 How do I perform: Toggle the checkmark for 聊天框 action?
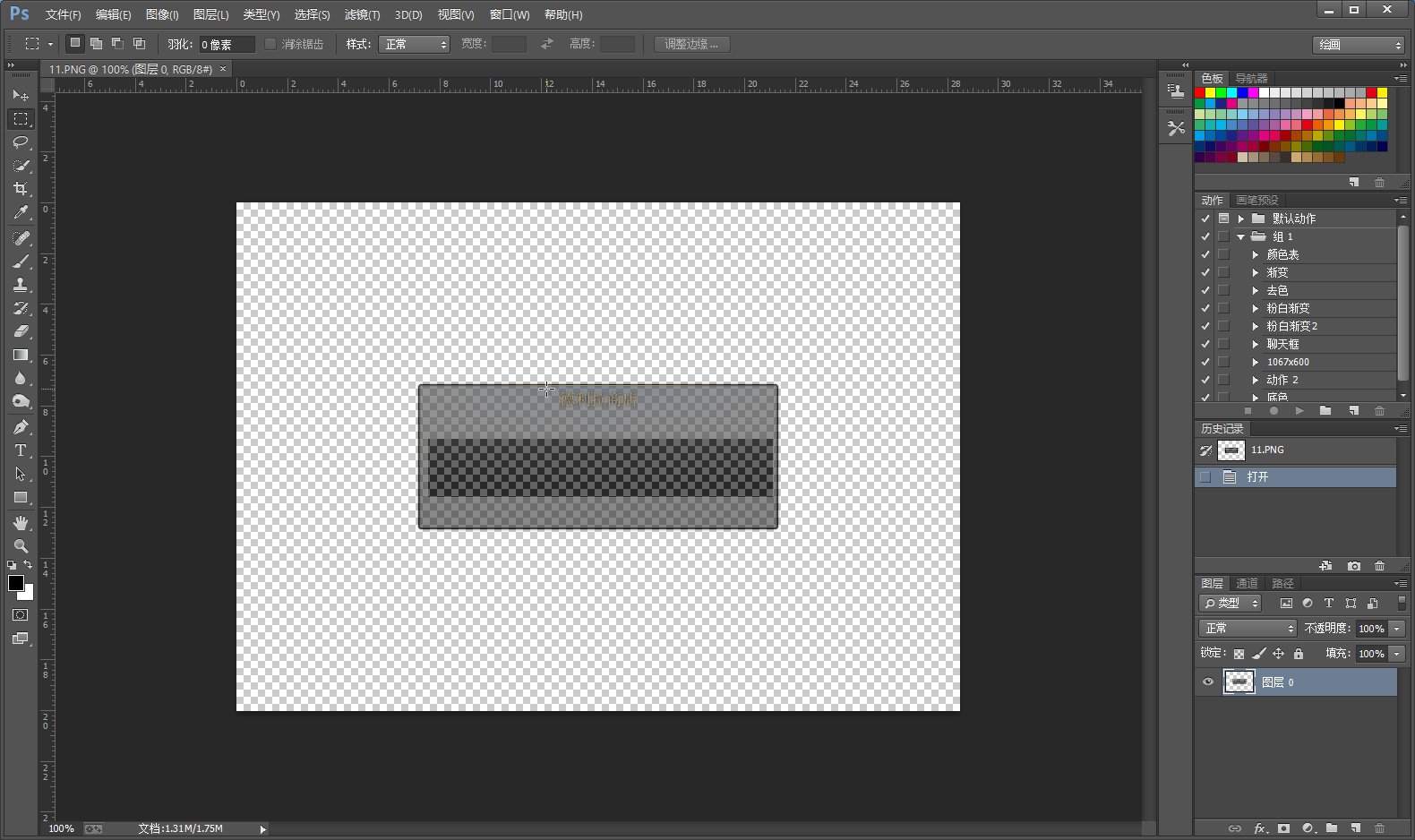coord(1205,344)
